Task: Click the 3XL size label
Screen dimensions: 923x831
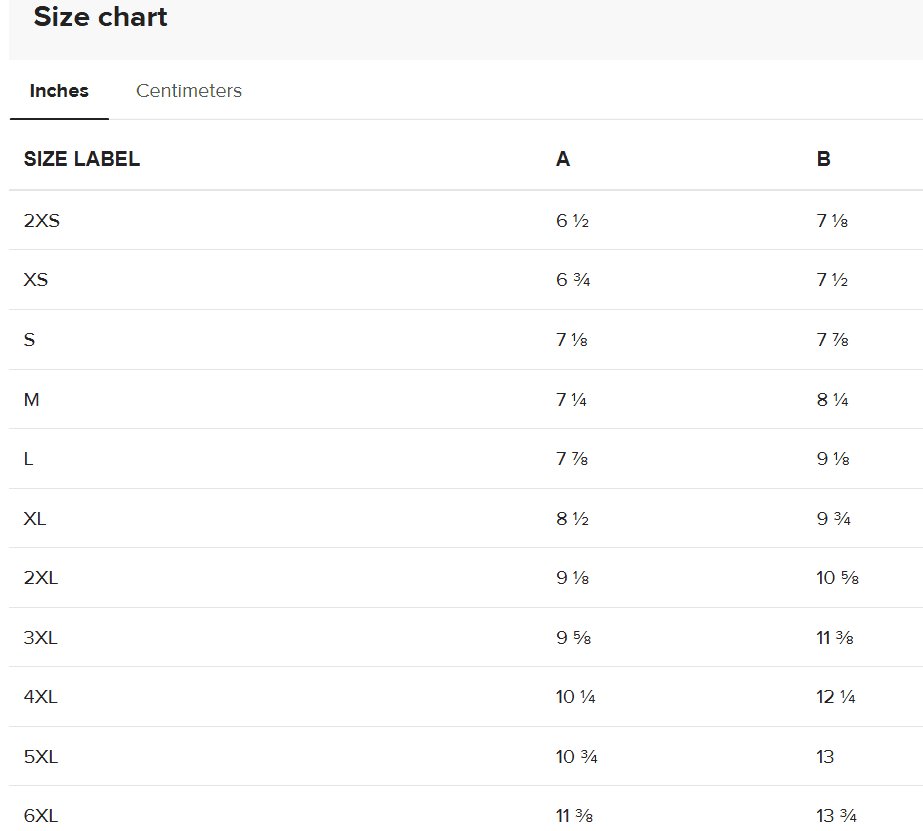Action: 41,638
